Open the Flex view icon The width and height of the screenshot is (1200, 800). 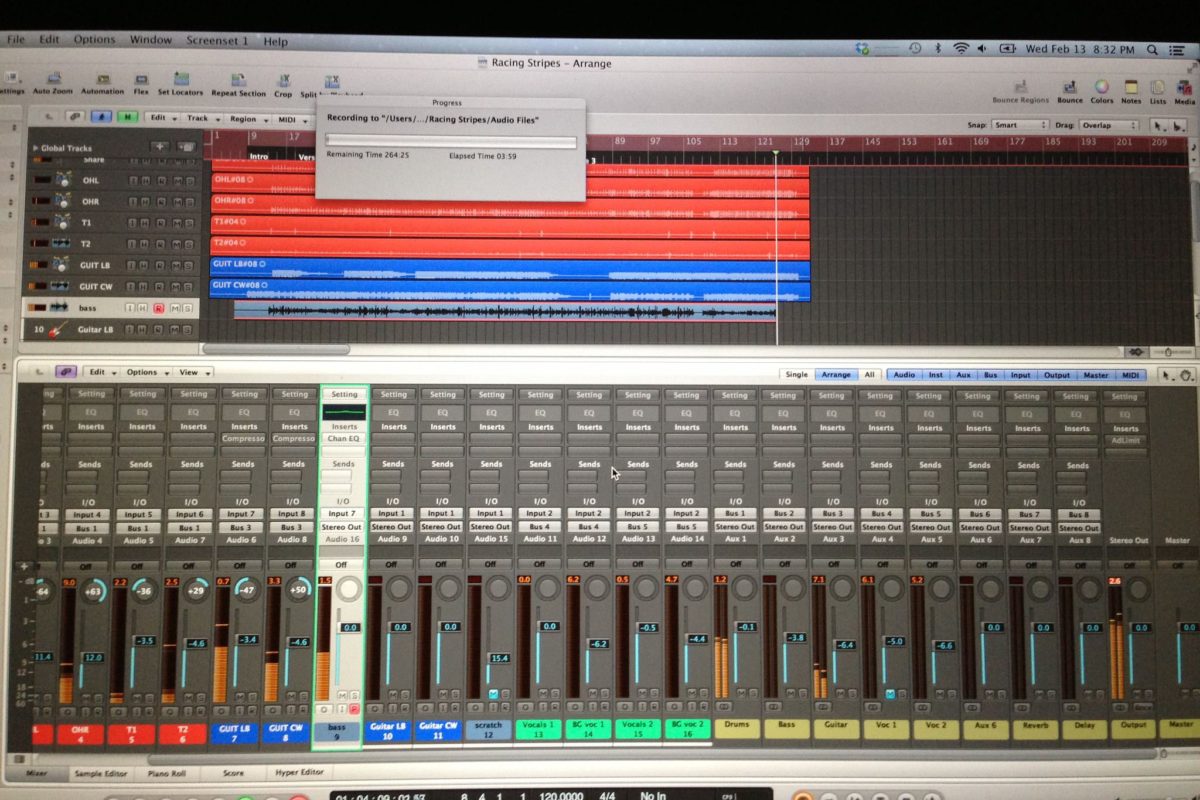141,79
